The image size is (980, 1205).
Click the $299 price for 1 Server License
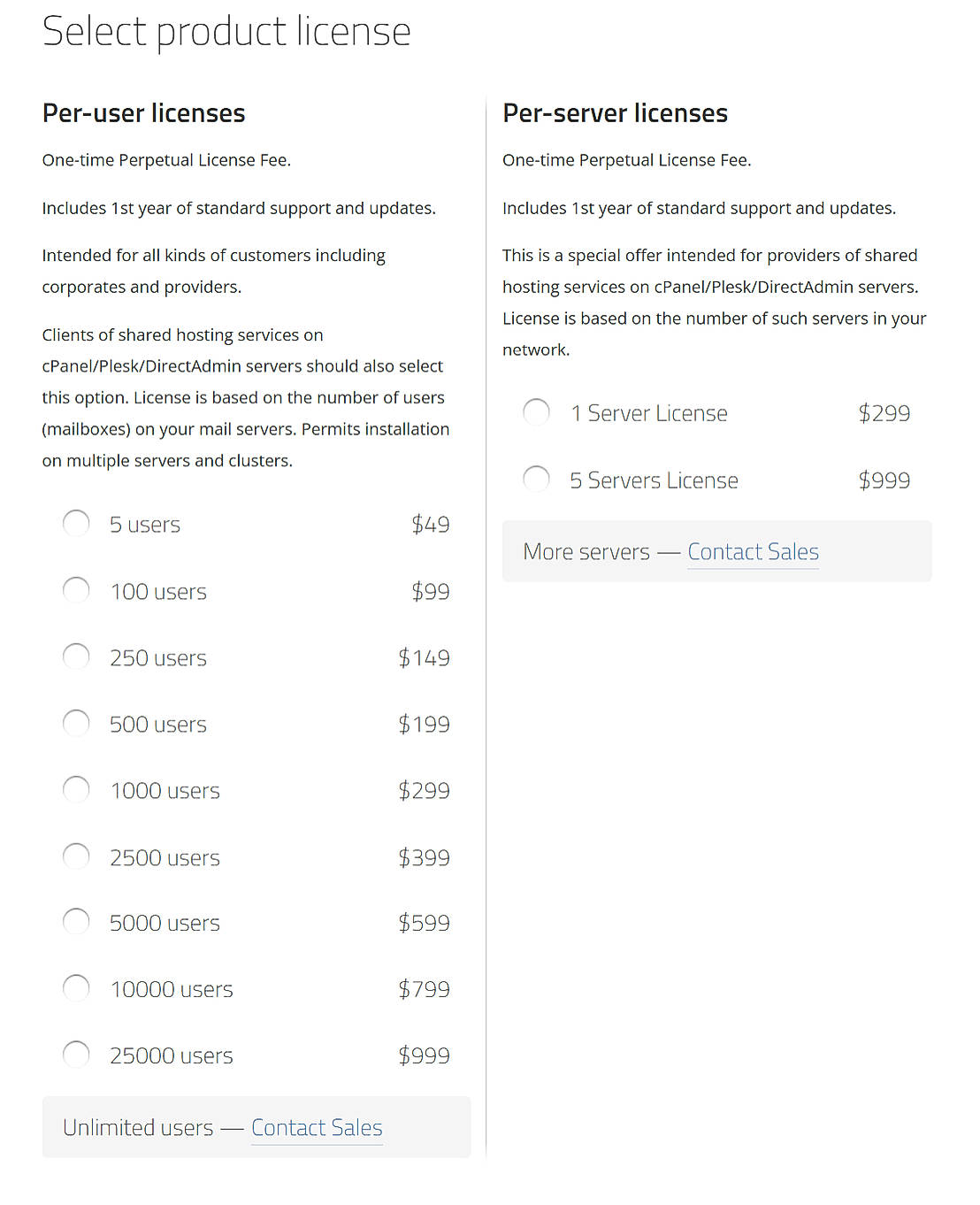pyautogui.click(x=884, y=413)
